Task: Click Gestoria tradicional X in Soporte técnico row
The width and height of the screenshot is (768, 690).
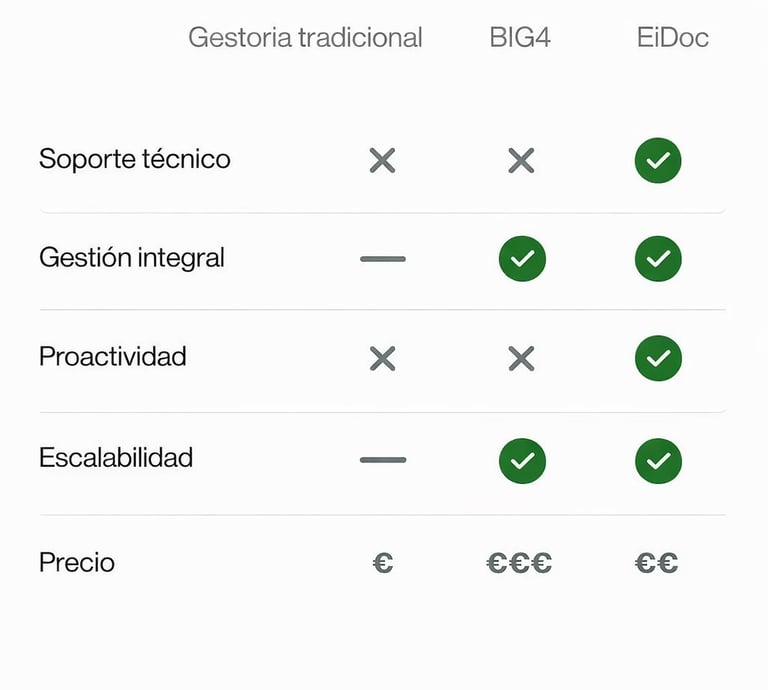Action: point(382,160)
